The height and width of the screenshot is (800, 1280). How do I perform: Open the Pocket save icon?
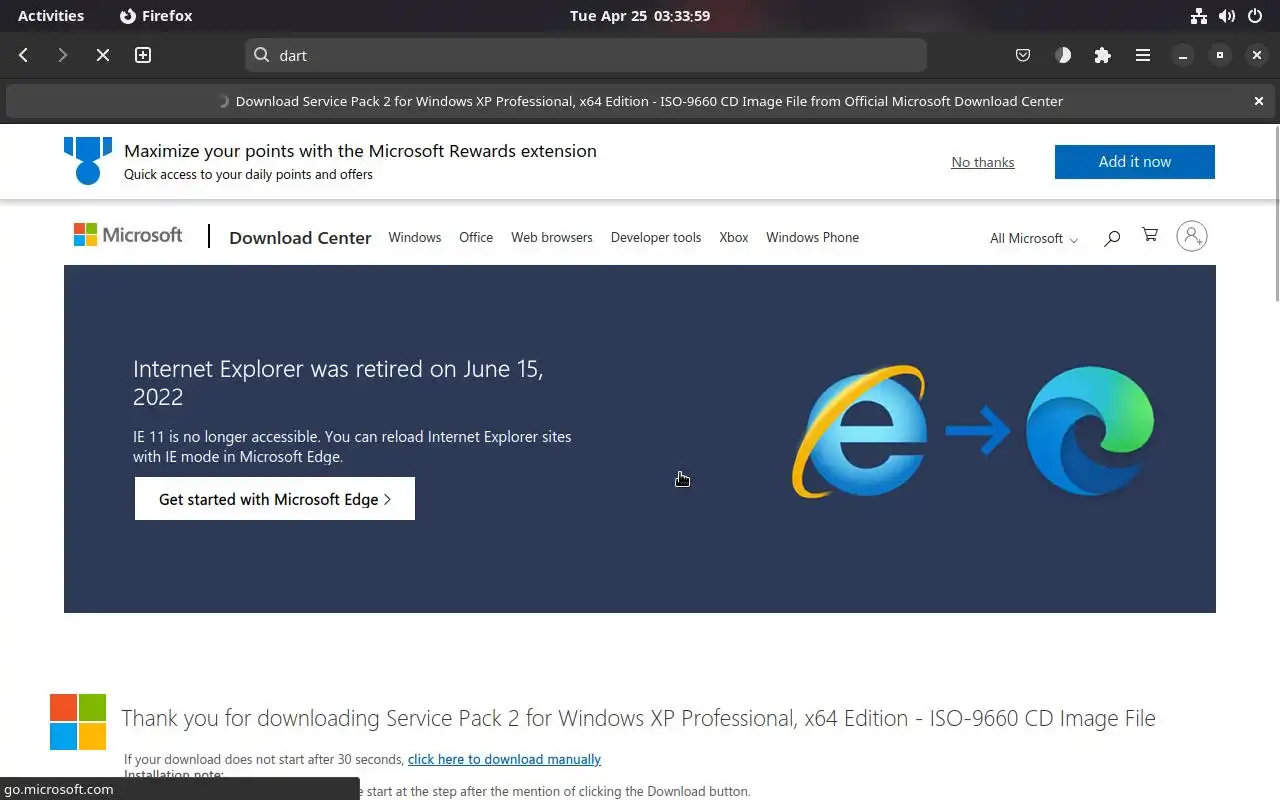tap(1023, 55)
